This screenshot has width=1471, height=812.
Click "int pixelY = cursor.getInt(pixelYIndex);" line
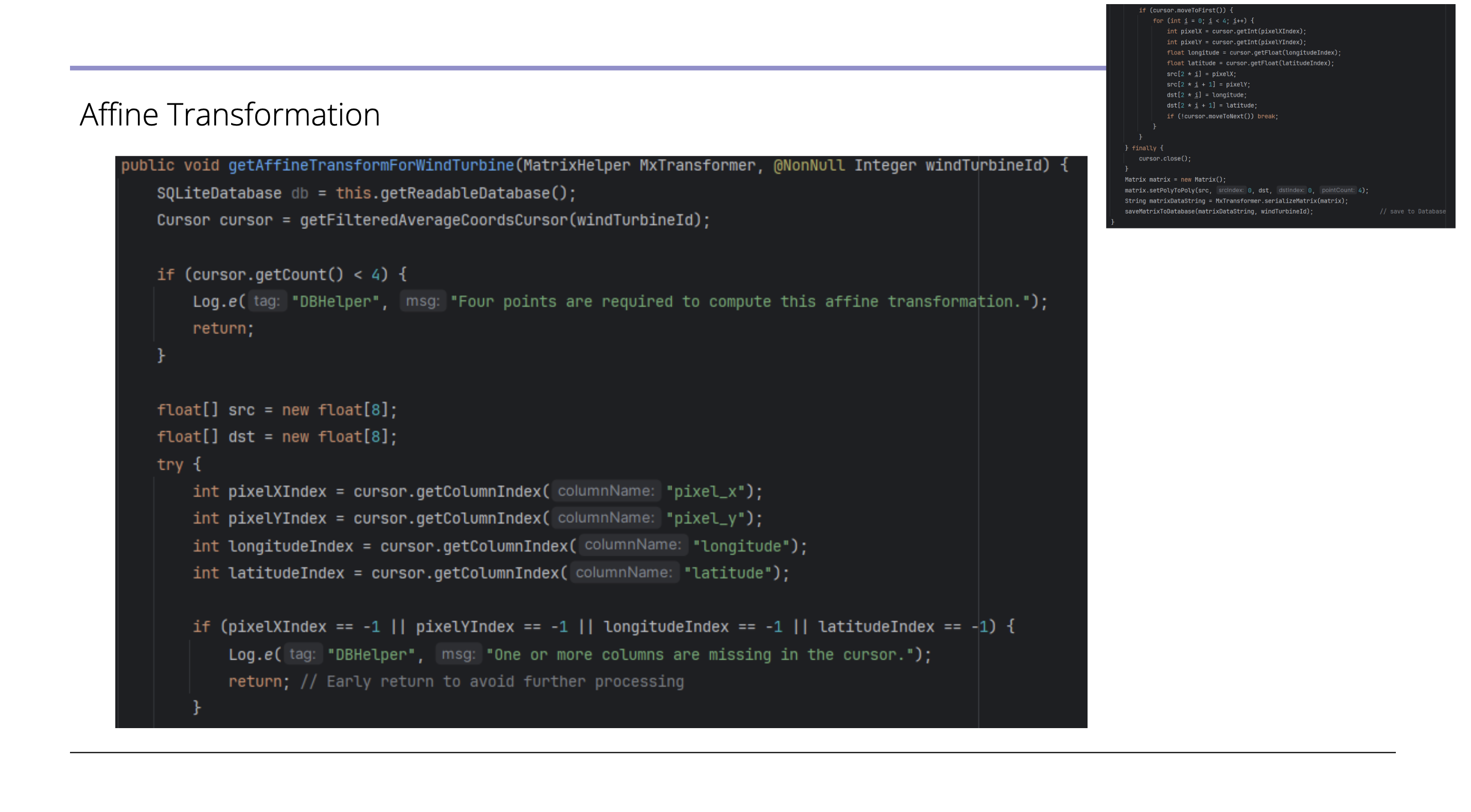(x=1236, y=42)
